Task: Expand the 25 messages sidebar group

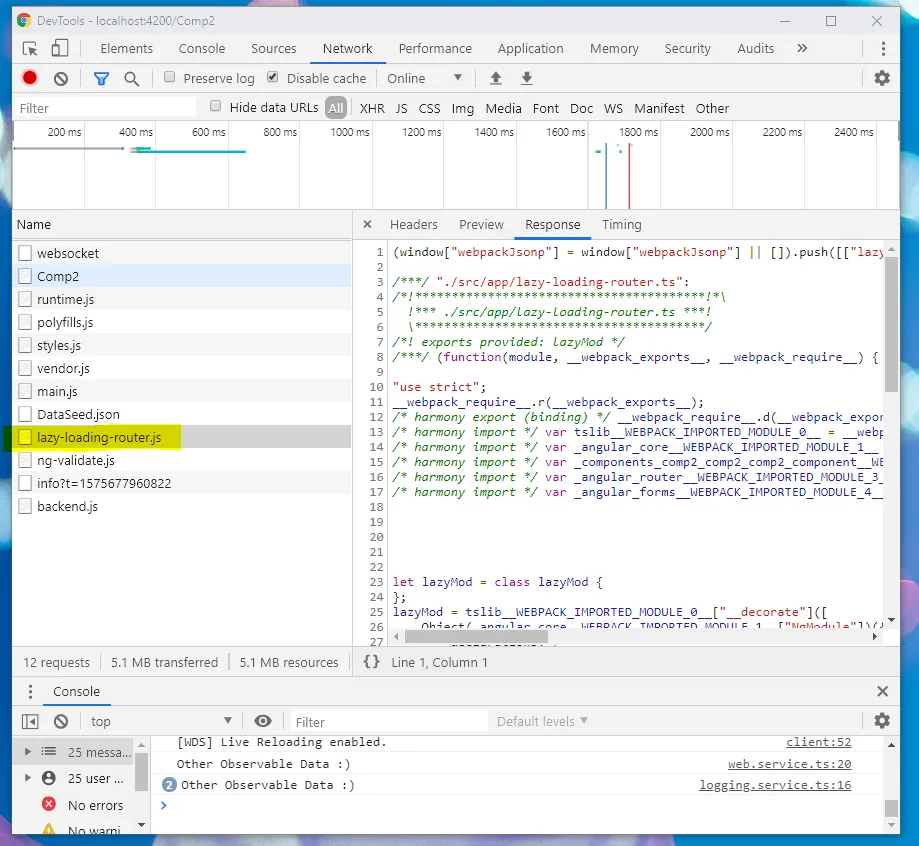Action: [x=27, y=752]
